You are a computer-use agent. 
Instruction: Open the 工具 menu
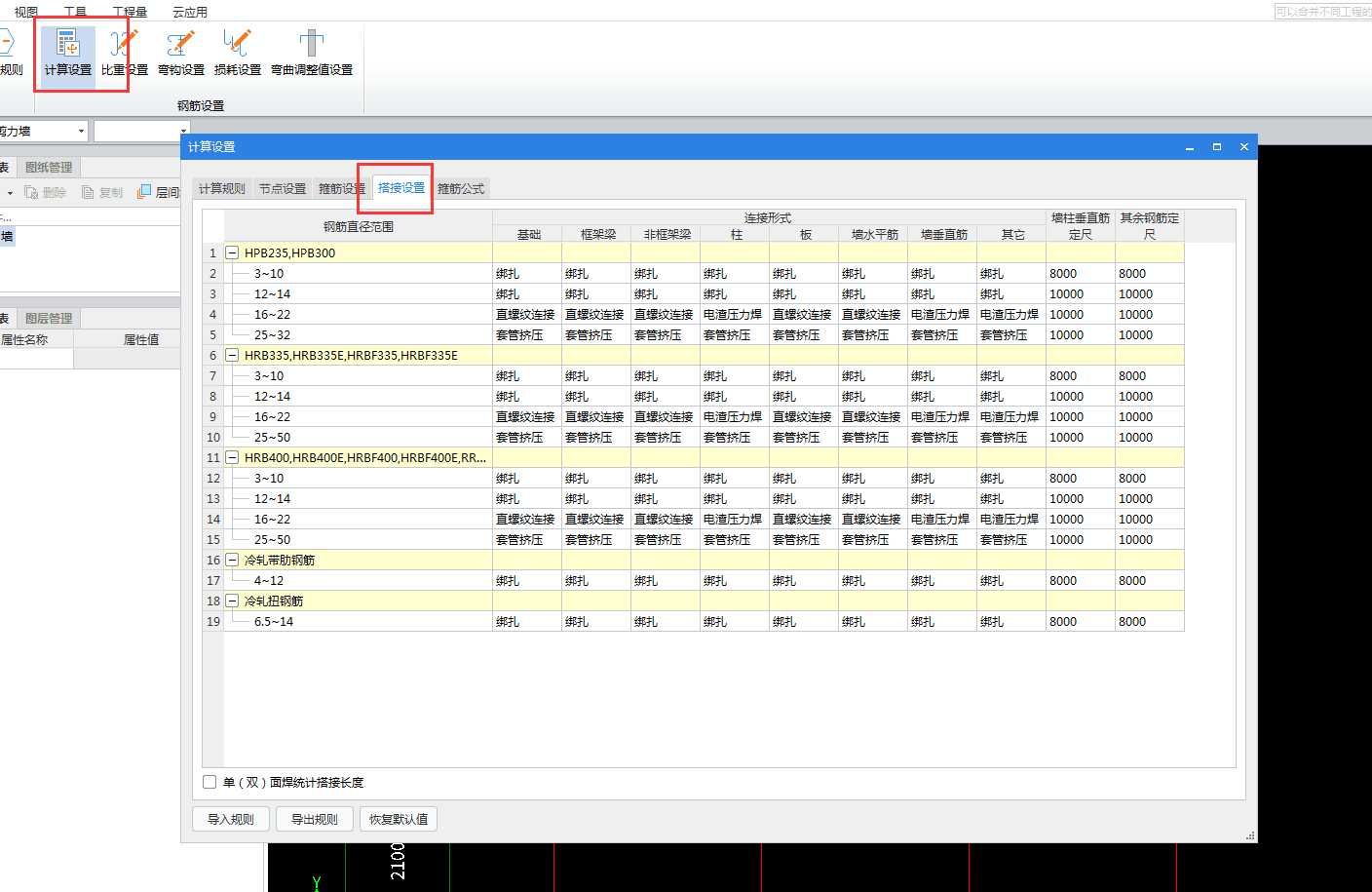pyautogui.click(x=75, y=12)
